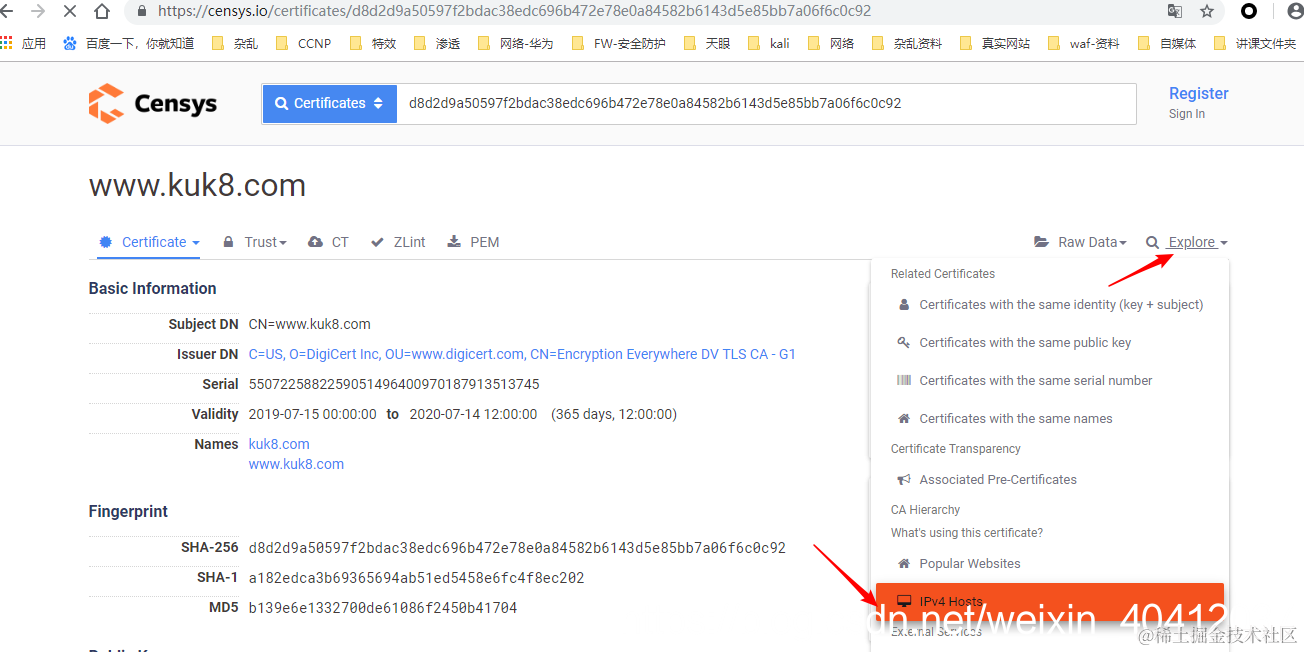The image size is (1304, 652).
Task: Translate this page icon
Action: tap(1175, 11)
